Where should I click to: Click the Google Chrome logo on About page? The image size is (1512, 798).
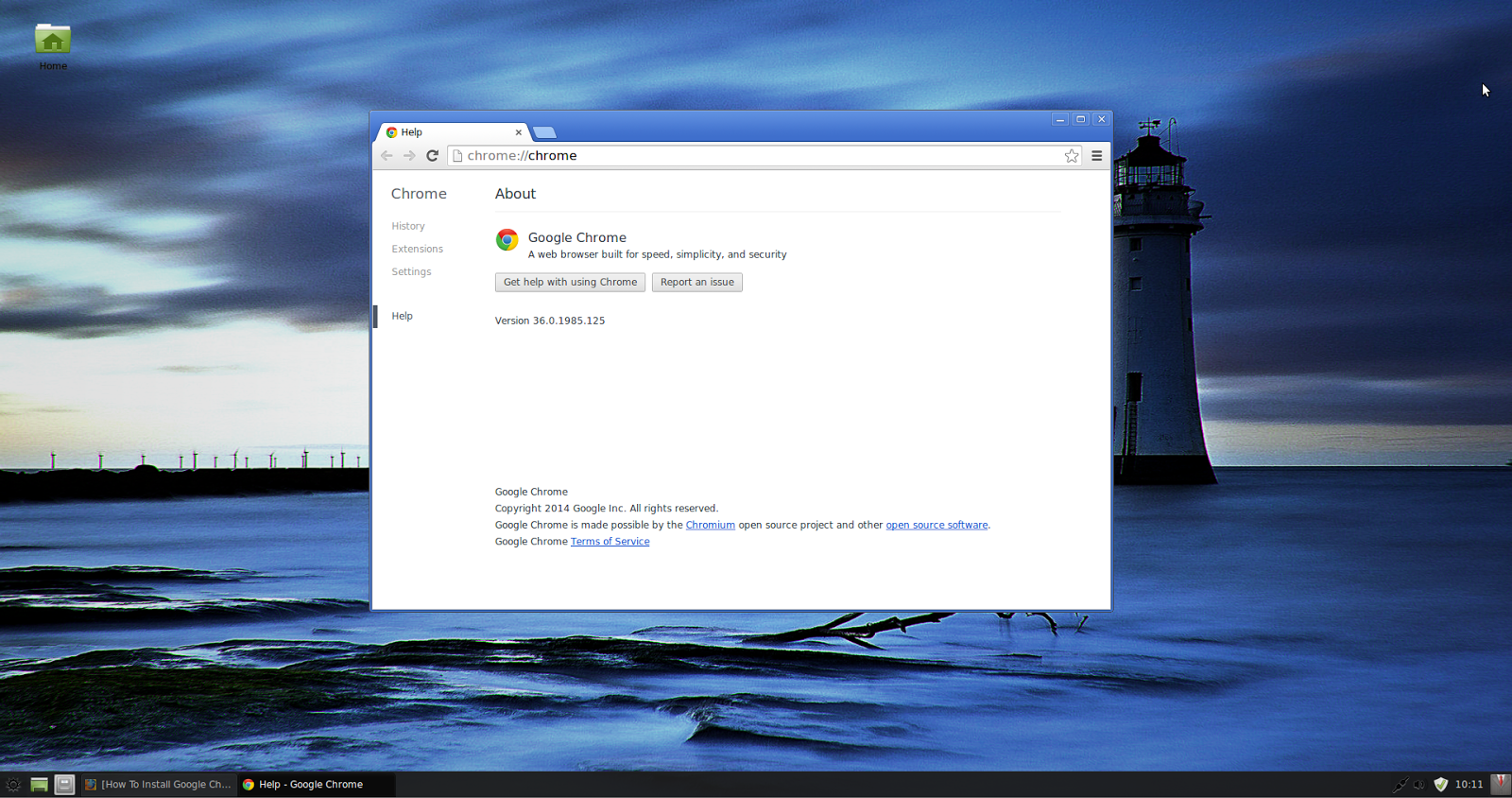point(507,240)
